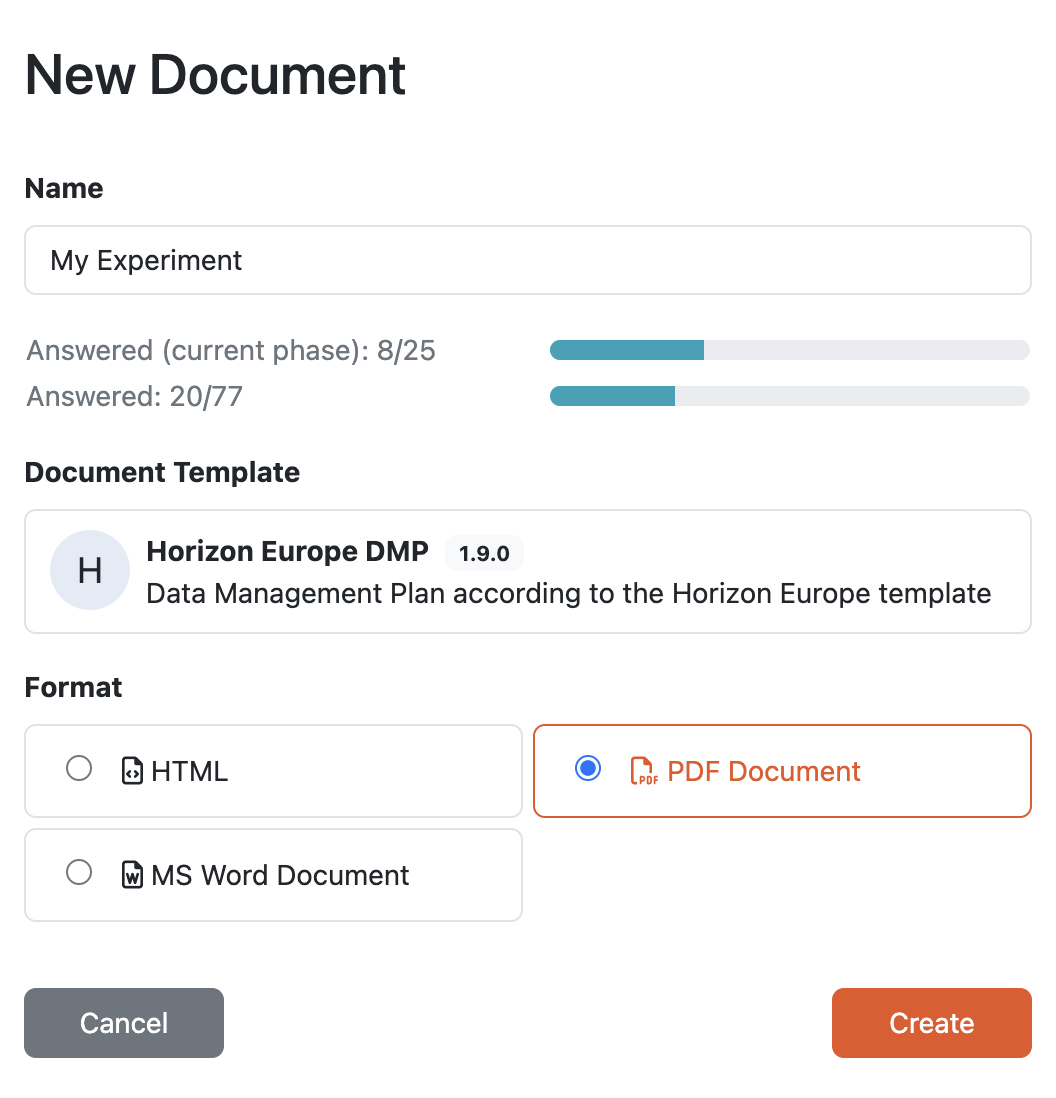Screen dimensions: 1056x1098
Task: Click the 'HTML' label text
Action: (189, 772)
